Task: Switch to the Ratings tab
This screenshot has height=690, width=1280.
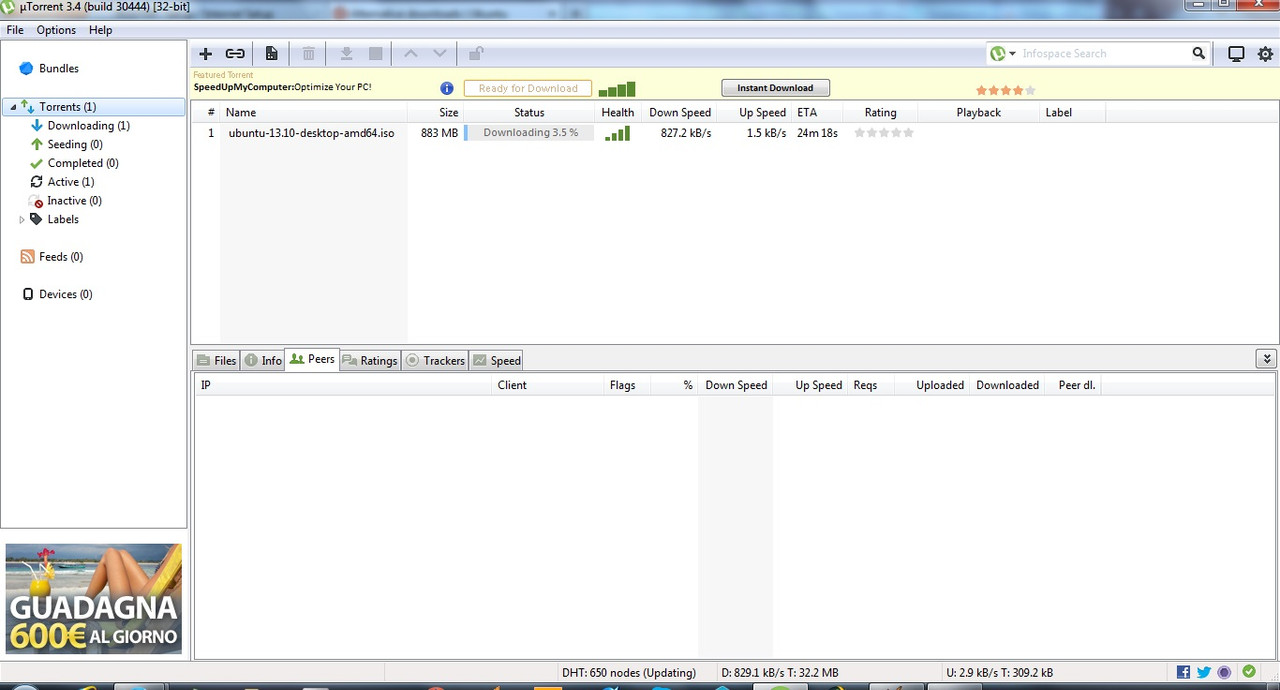Action: tap(370, 361)
